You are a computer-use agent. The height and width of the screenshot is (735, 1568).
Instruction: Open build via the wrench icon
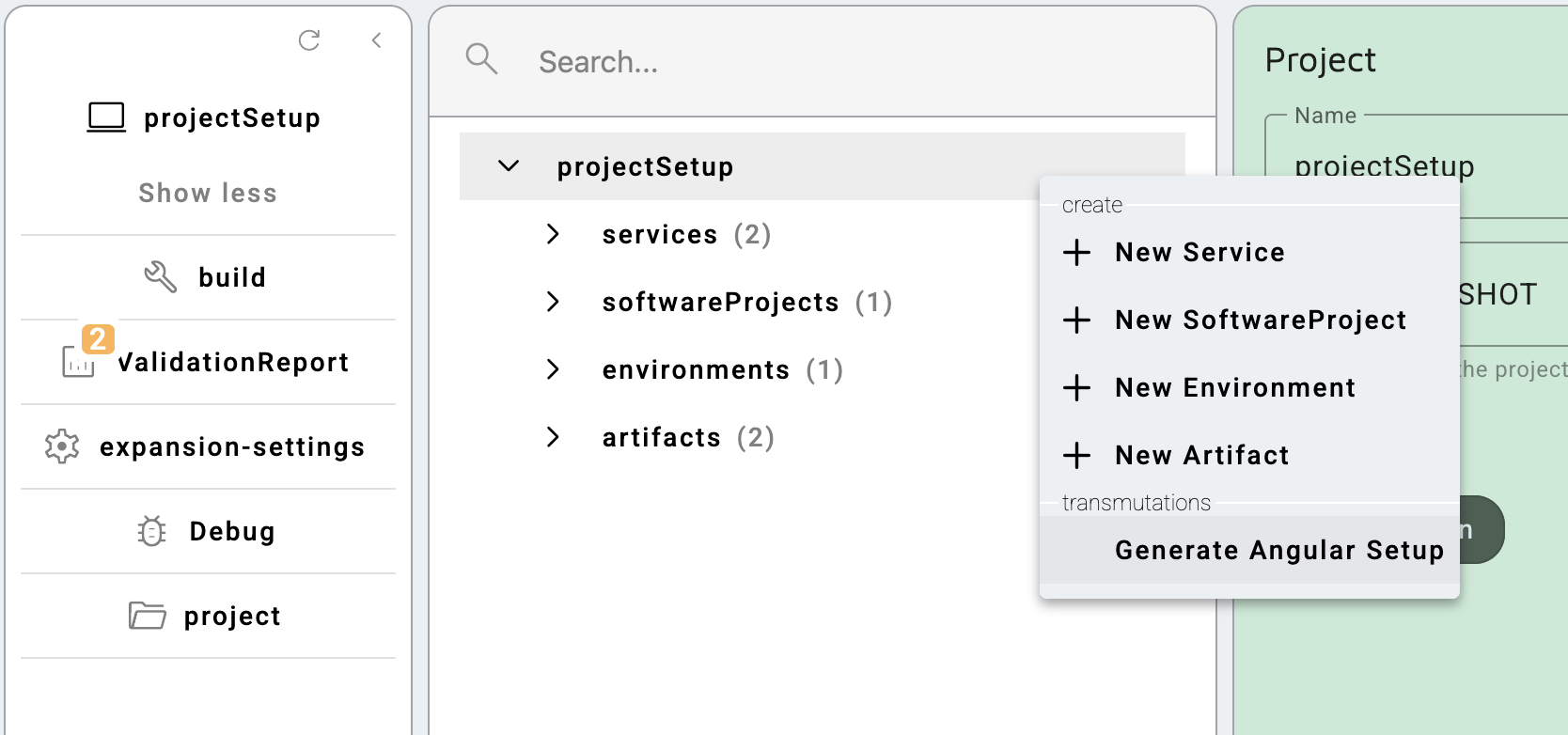[160, 277]
